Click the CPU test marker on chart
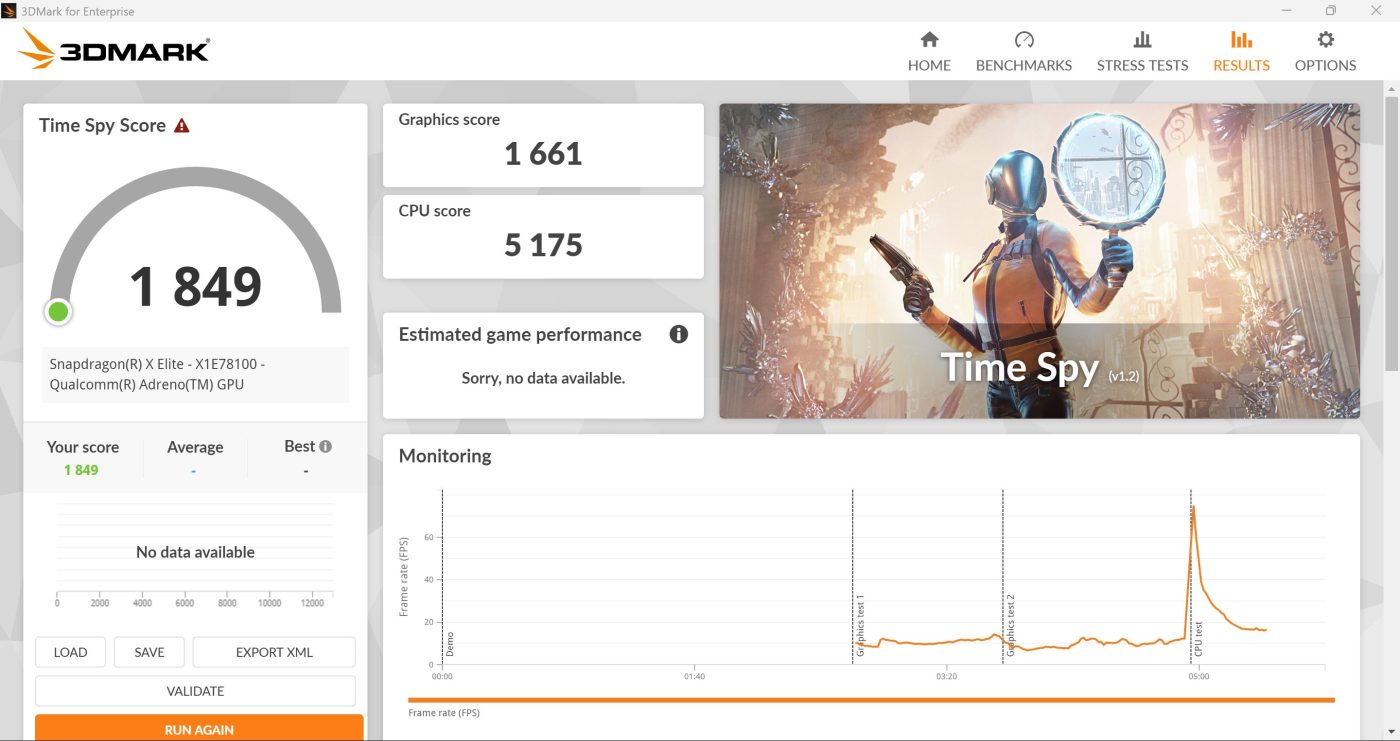This screenshot has width=1400, height=741. [x=1198, y=639]
